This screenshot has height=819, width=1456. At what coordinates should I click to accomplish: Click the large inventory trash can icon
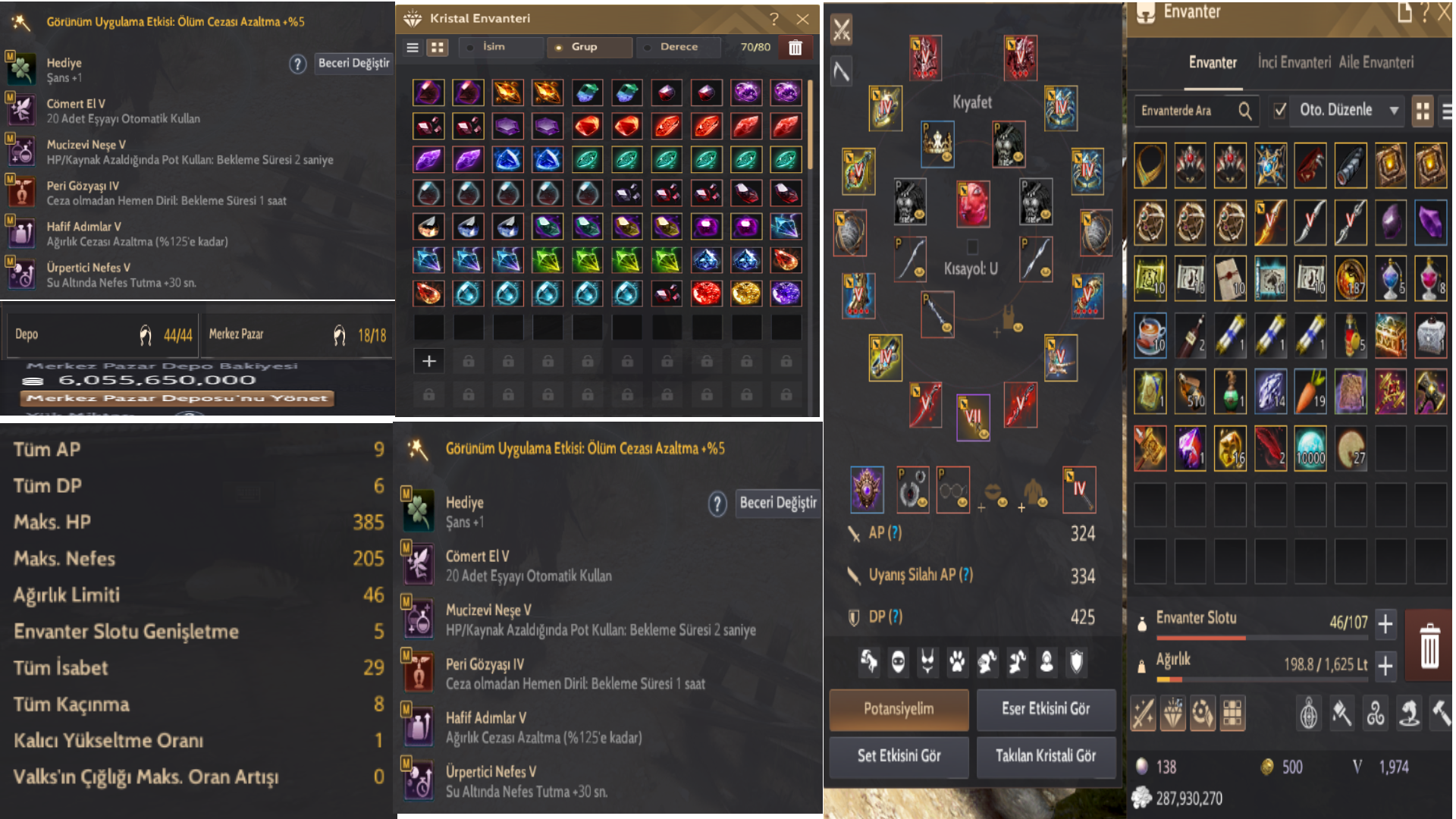tap(1429, 645)
